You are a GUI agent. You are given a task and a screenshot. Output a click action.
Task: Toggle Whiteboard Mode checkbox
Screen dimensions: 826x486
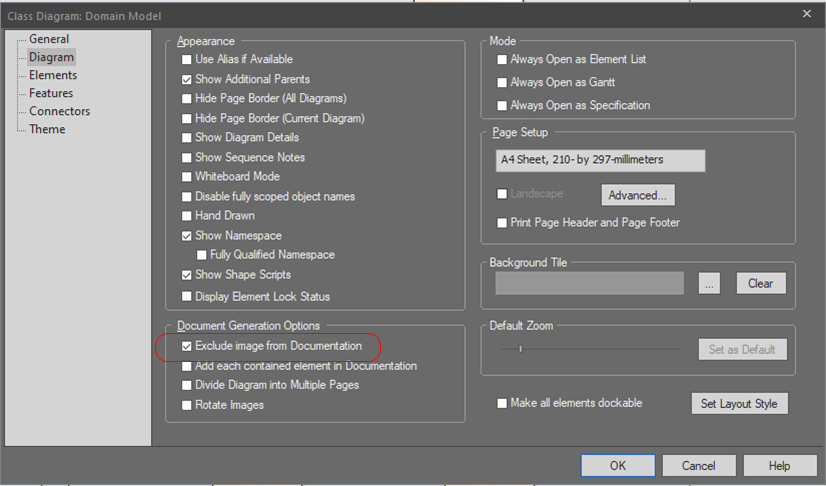(x=186, y=177)
